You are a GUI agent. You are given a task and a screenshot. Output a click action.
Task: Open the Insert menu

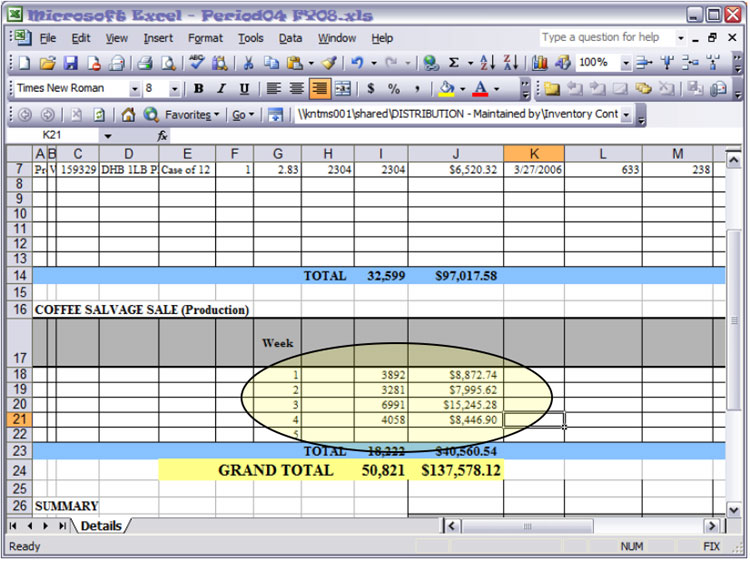158,38
